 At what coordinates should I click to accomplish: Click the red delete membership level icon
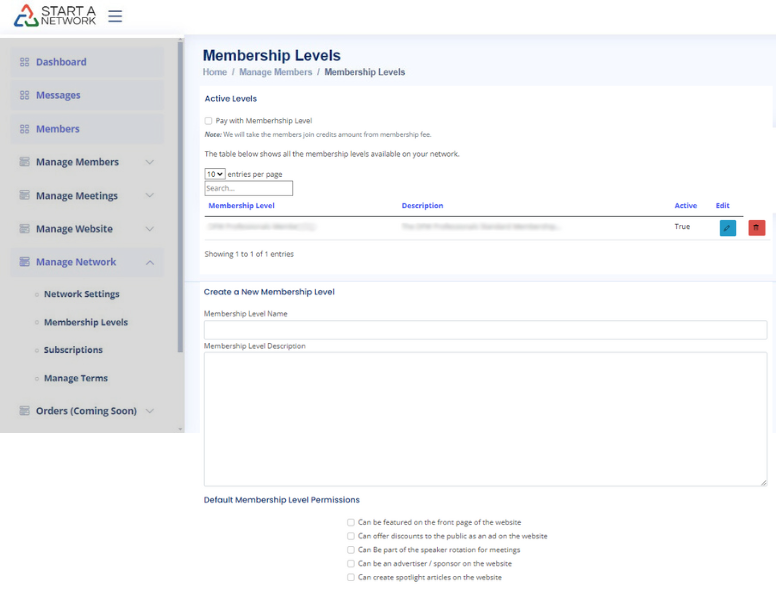756,228
